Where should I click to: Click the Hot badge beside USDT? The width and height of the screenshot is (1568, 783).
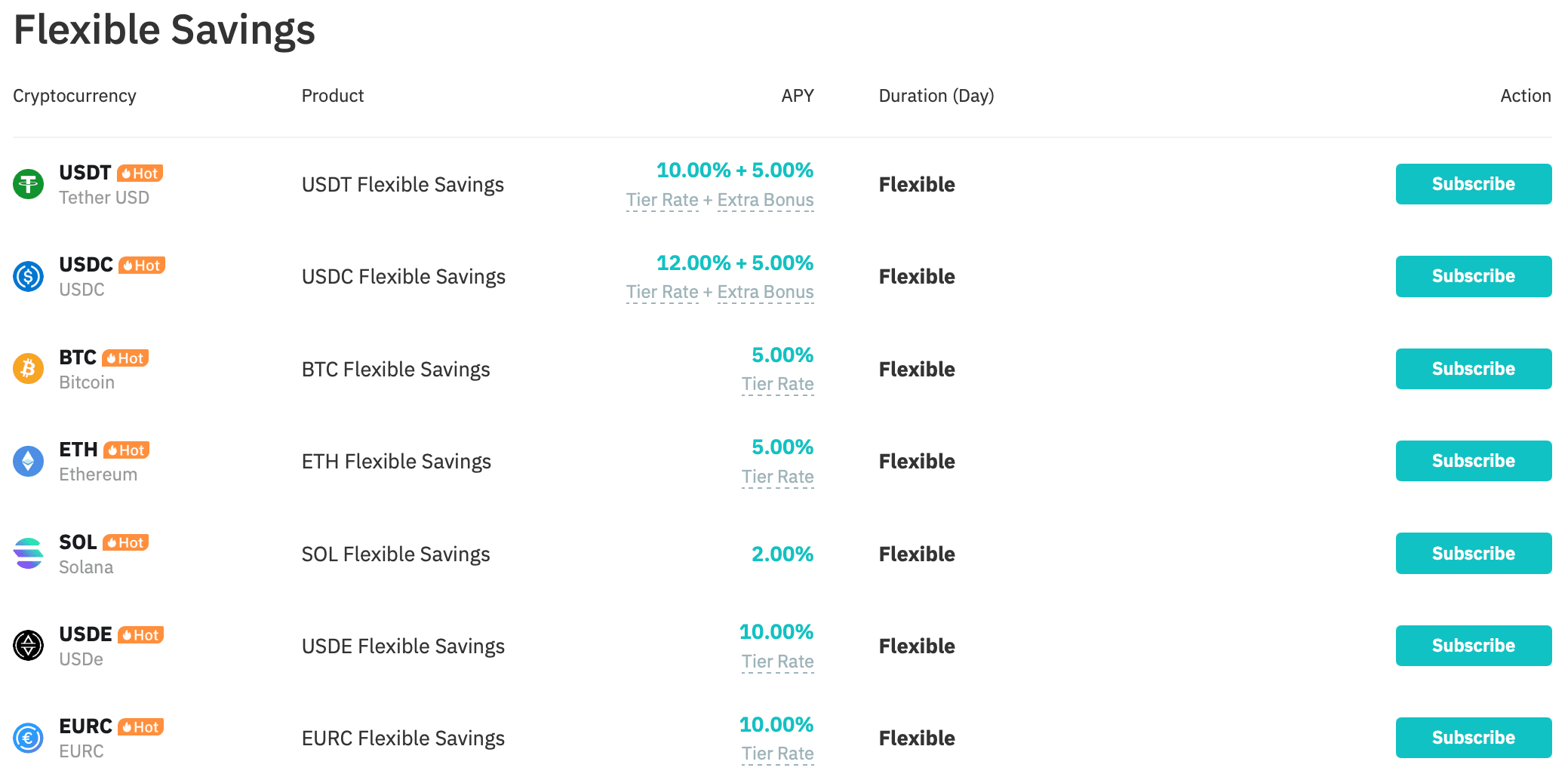[x=140, y=173]
